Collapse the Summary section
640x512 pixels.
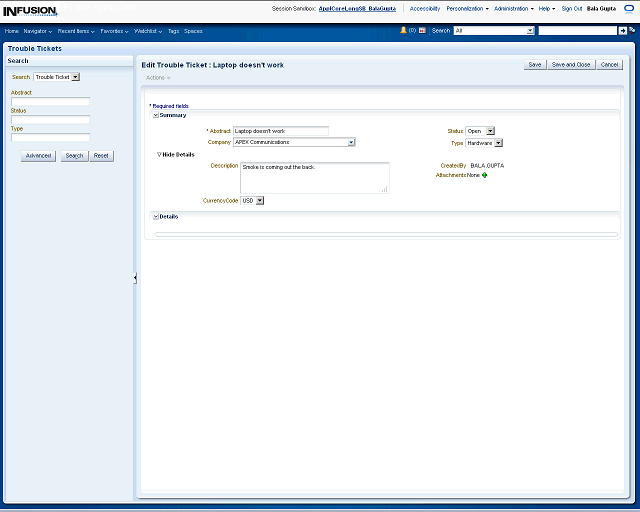click(156, 116)
